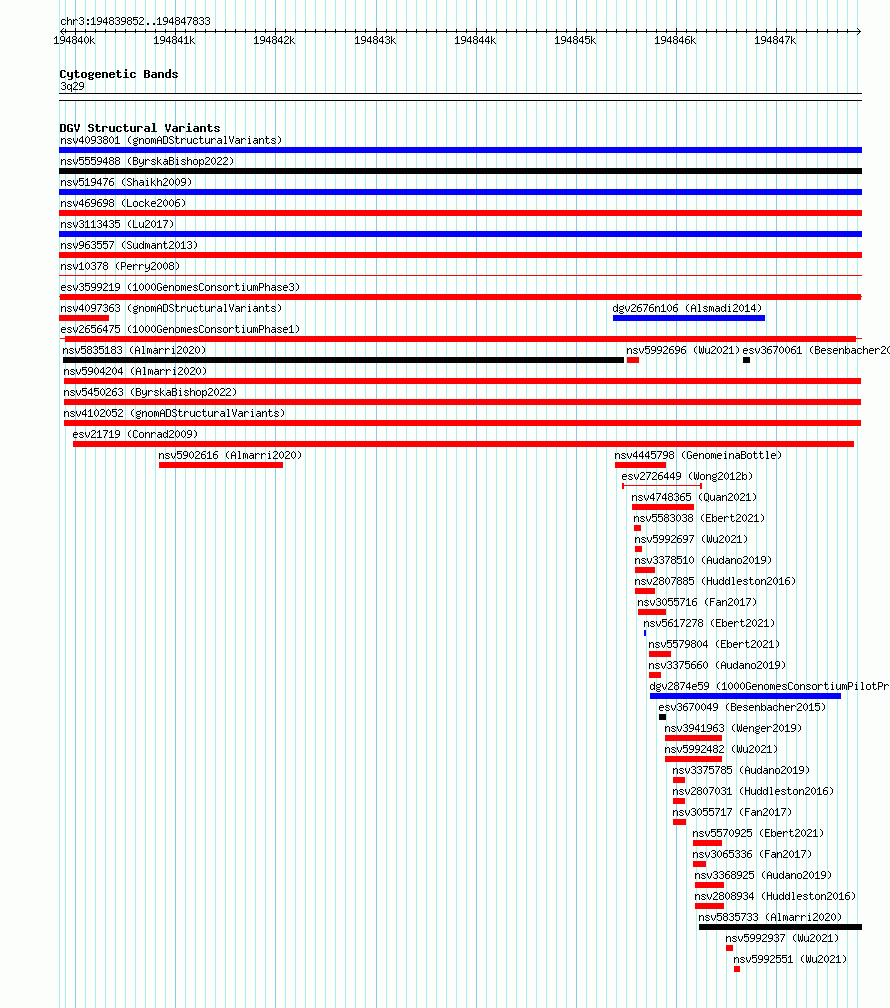Select the dgv2874e59 blue bar
The width and height of the screenshot is (890, 1008).
click(745, 696)
